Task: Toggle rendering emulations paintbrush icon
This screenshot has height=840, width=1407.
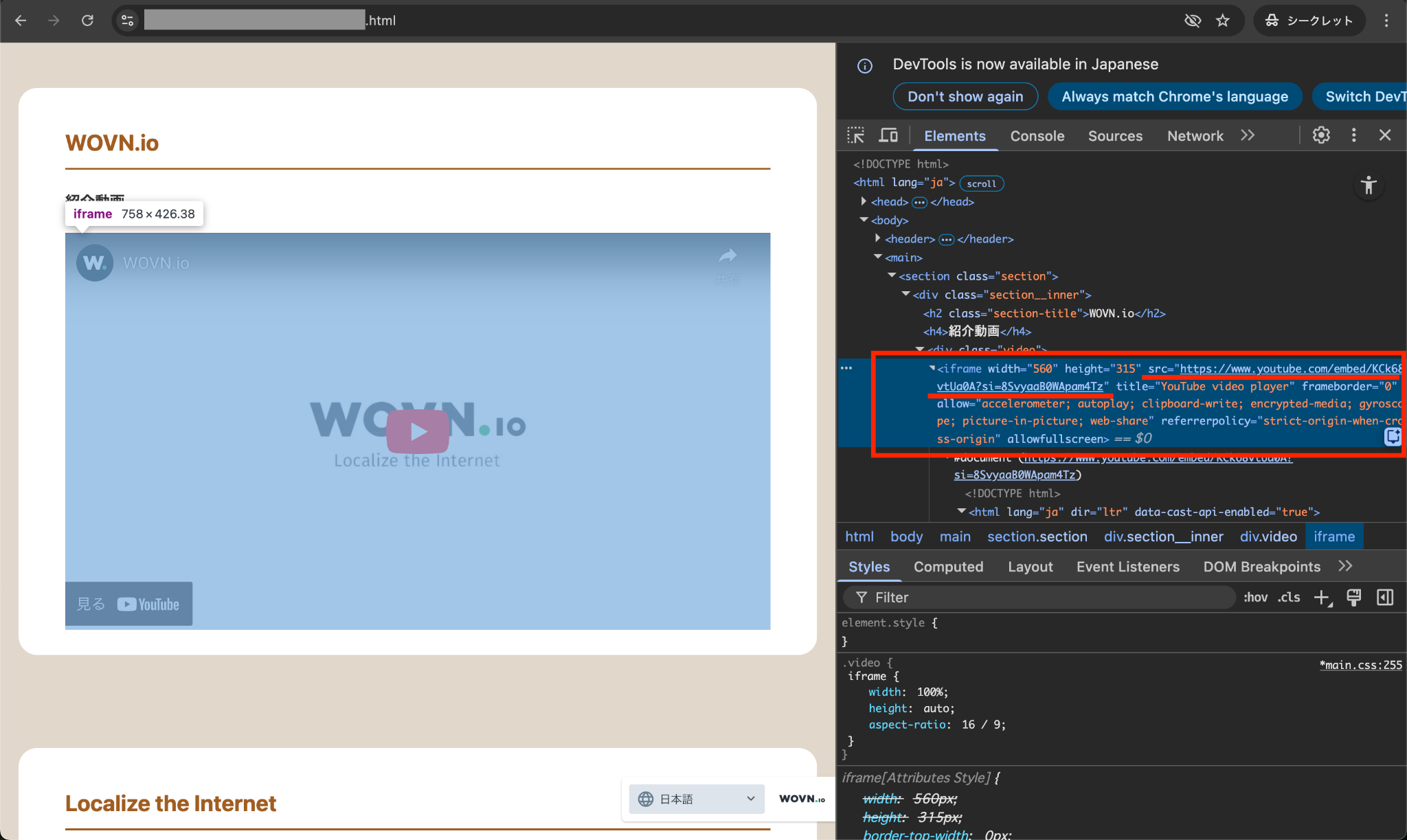Action: (1353, 598)
